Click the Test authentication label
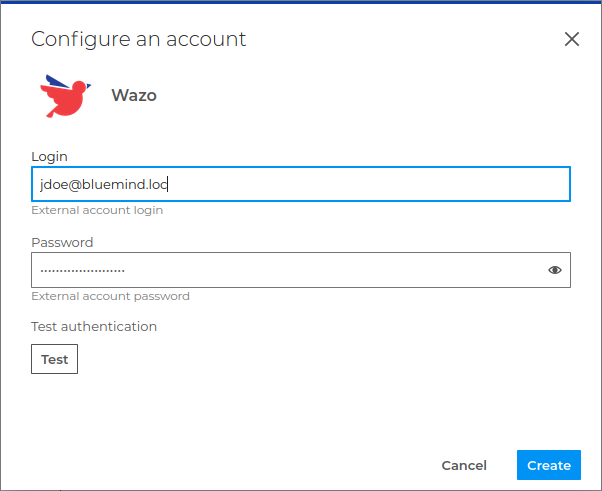 click(94, 326)
